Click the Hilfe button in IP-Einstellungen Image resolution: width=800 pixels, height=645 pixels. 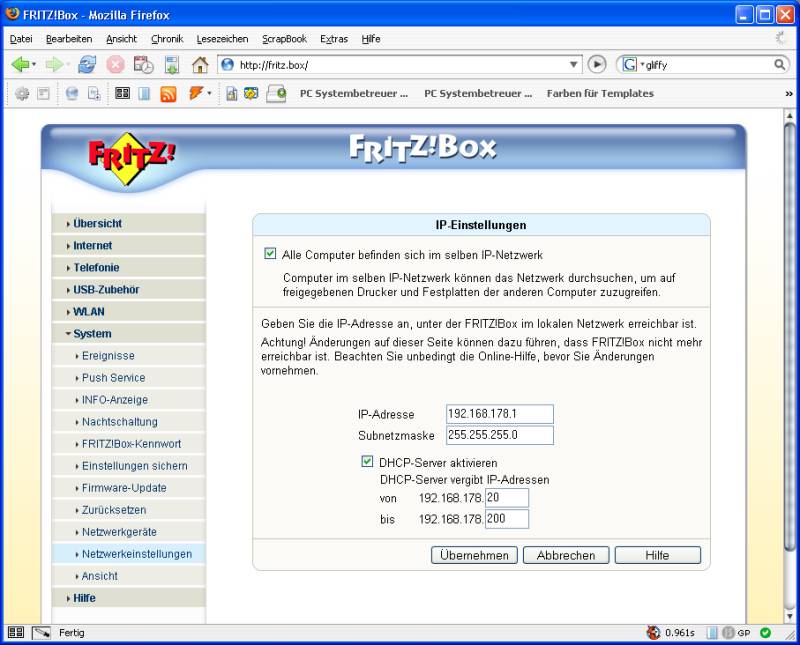658,555
